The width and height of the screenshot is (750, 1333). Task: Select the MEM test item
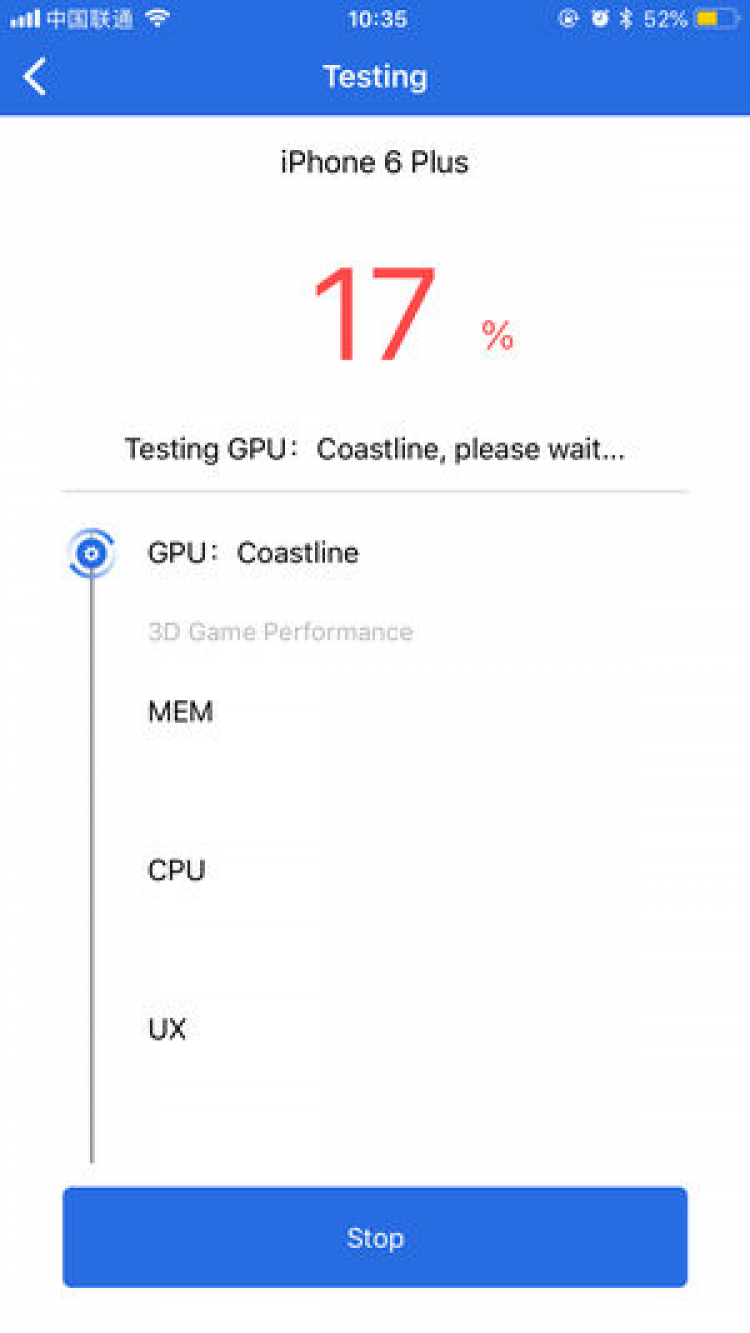(x=181, y=712)
